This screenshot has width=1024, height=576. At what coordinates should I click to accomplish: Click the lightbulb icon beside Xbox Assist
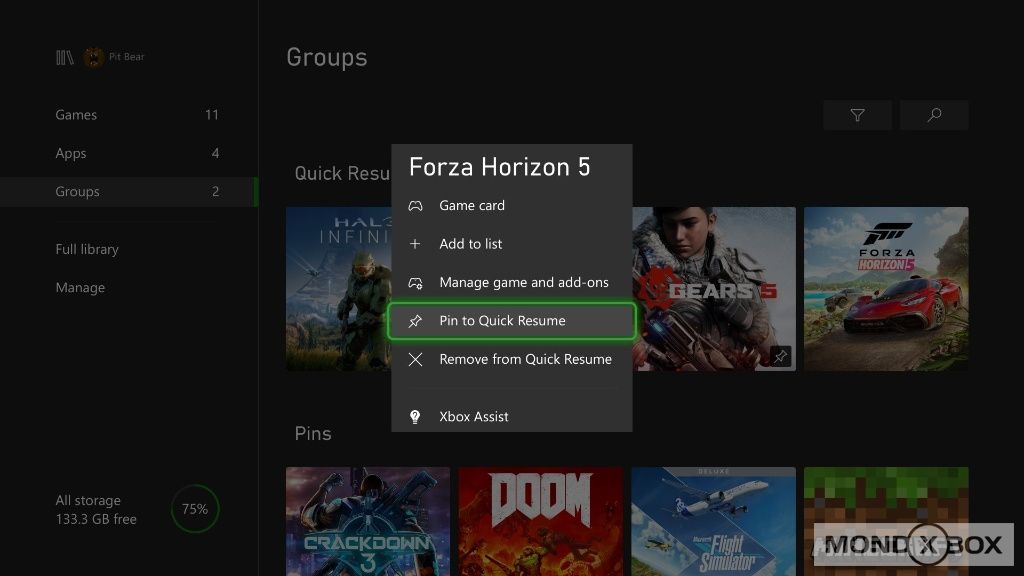(415, 416)
